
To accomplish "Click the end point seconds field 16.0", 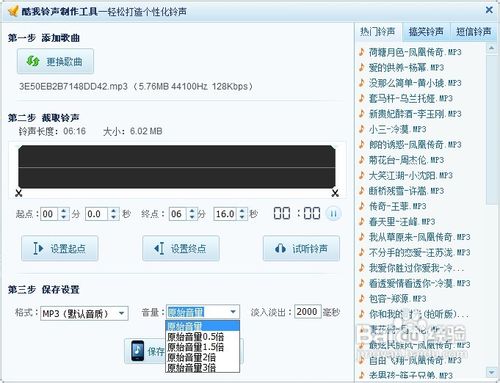I will (226, 214).
